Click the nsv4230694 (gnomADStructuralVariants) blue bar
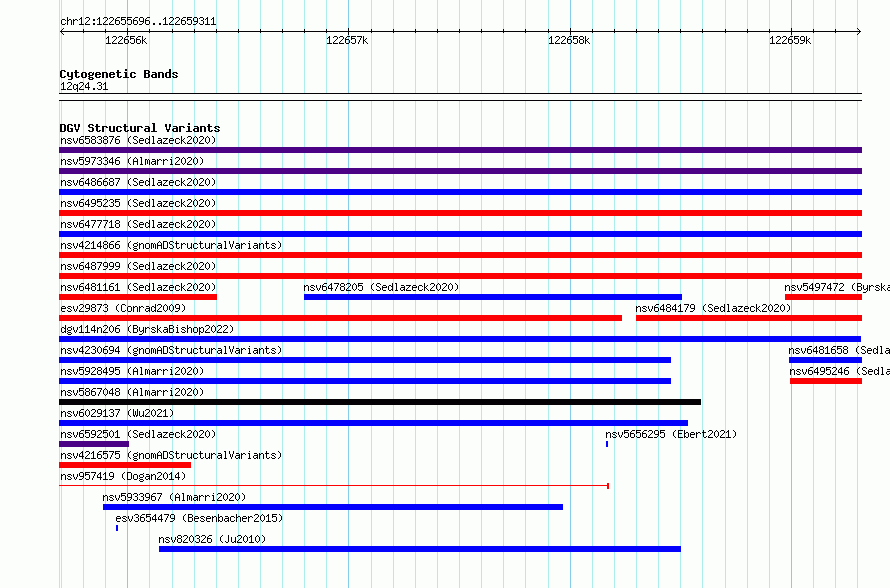This screenshot has width=890, height=588. [x=365, y=360]
